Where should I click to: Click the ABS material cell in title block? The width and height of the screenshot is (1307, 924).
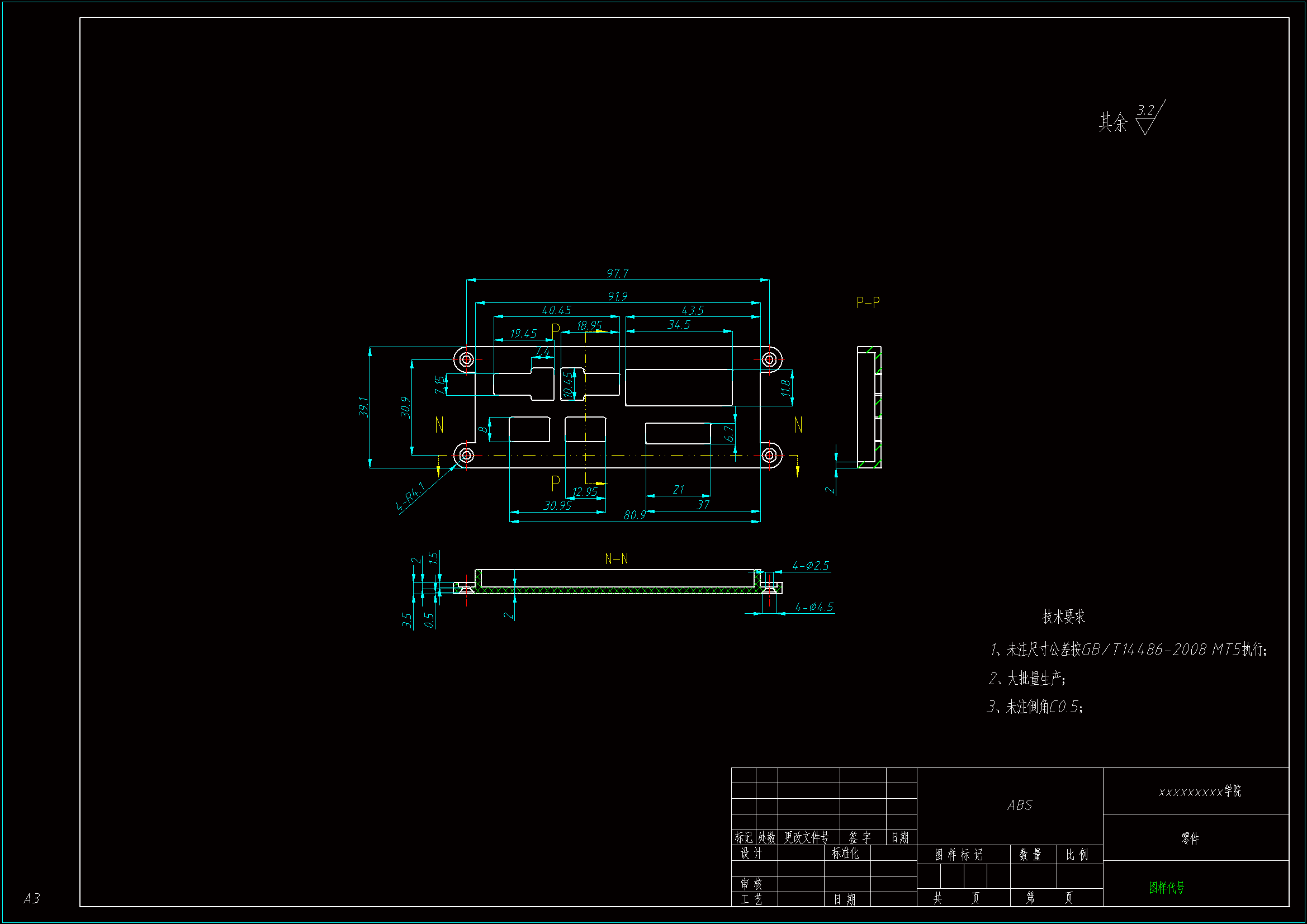click(1019, 805)
